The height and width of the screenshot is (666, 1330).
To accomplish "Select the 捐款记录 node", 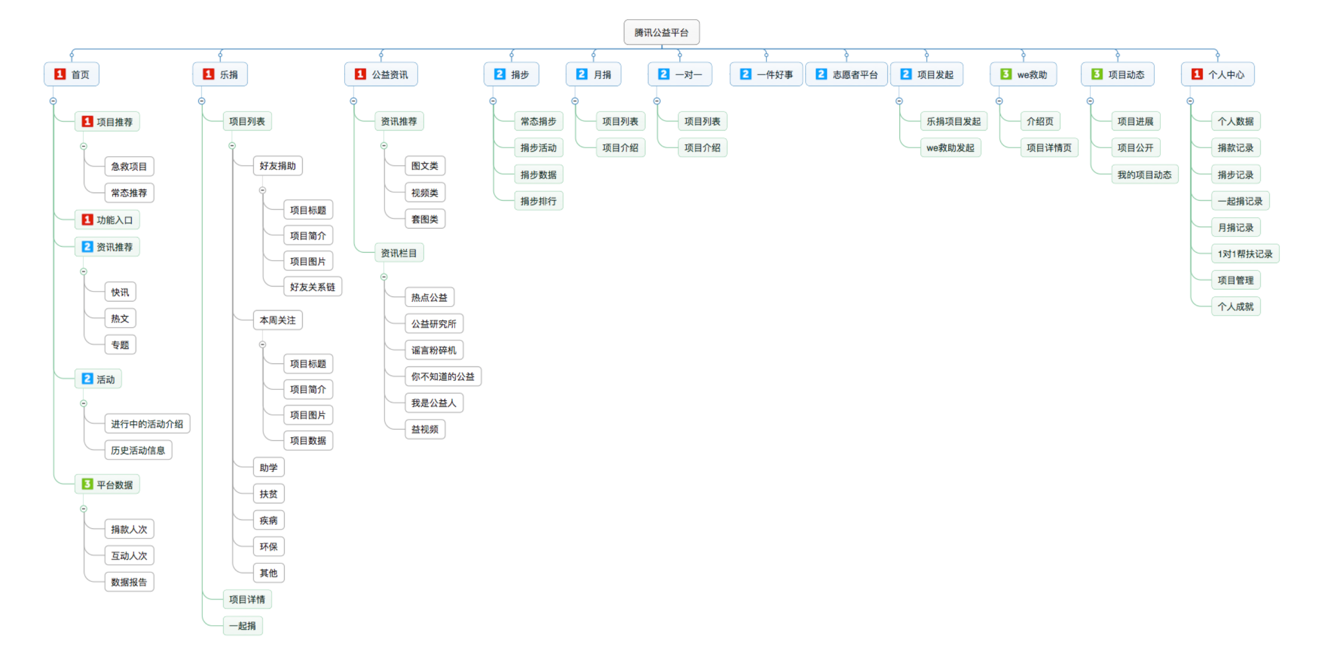I will 1235,148.
